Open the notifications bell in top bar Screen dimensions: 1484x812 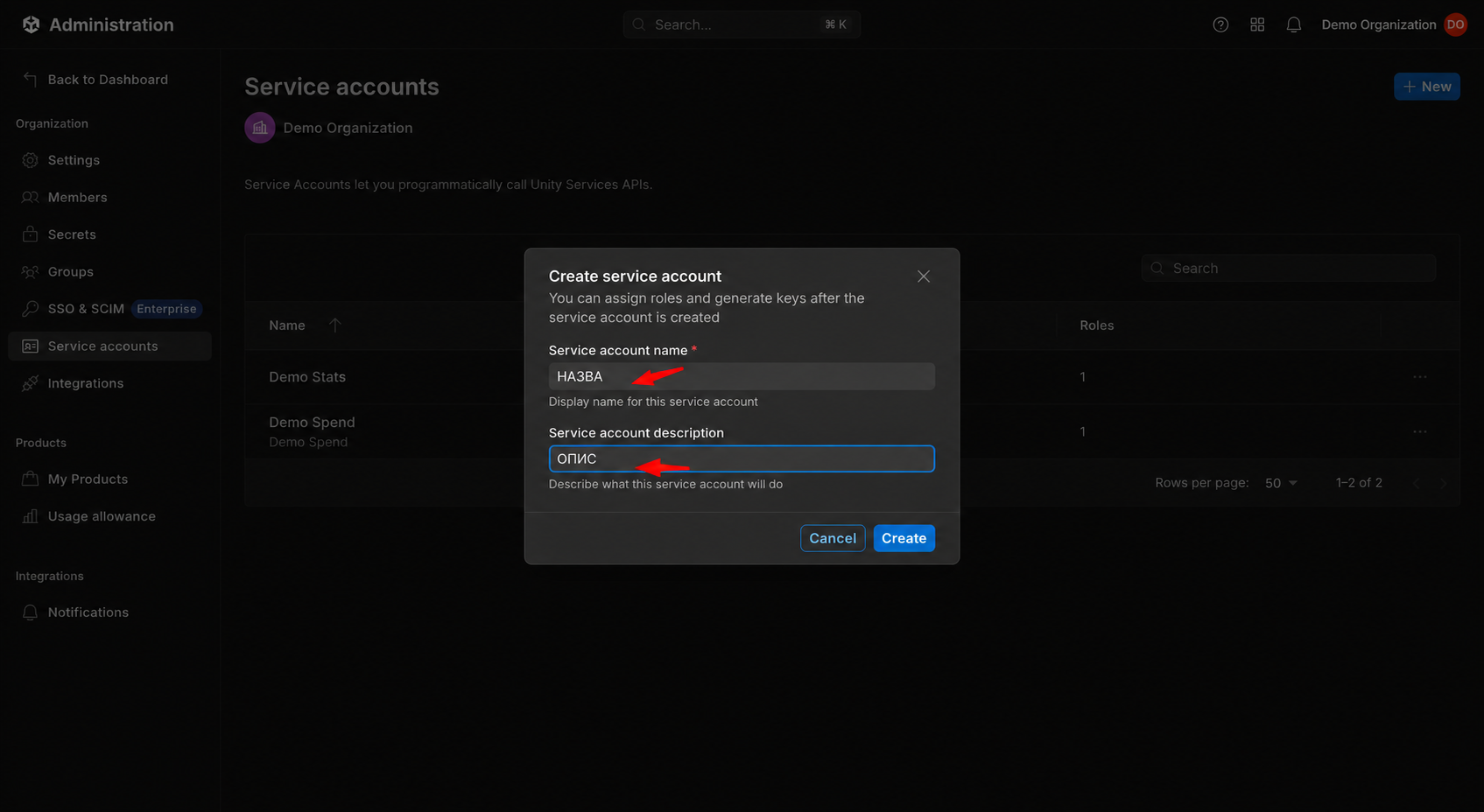click(1294, 24)
